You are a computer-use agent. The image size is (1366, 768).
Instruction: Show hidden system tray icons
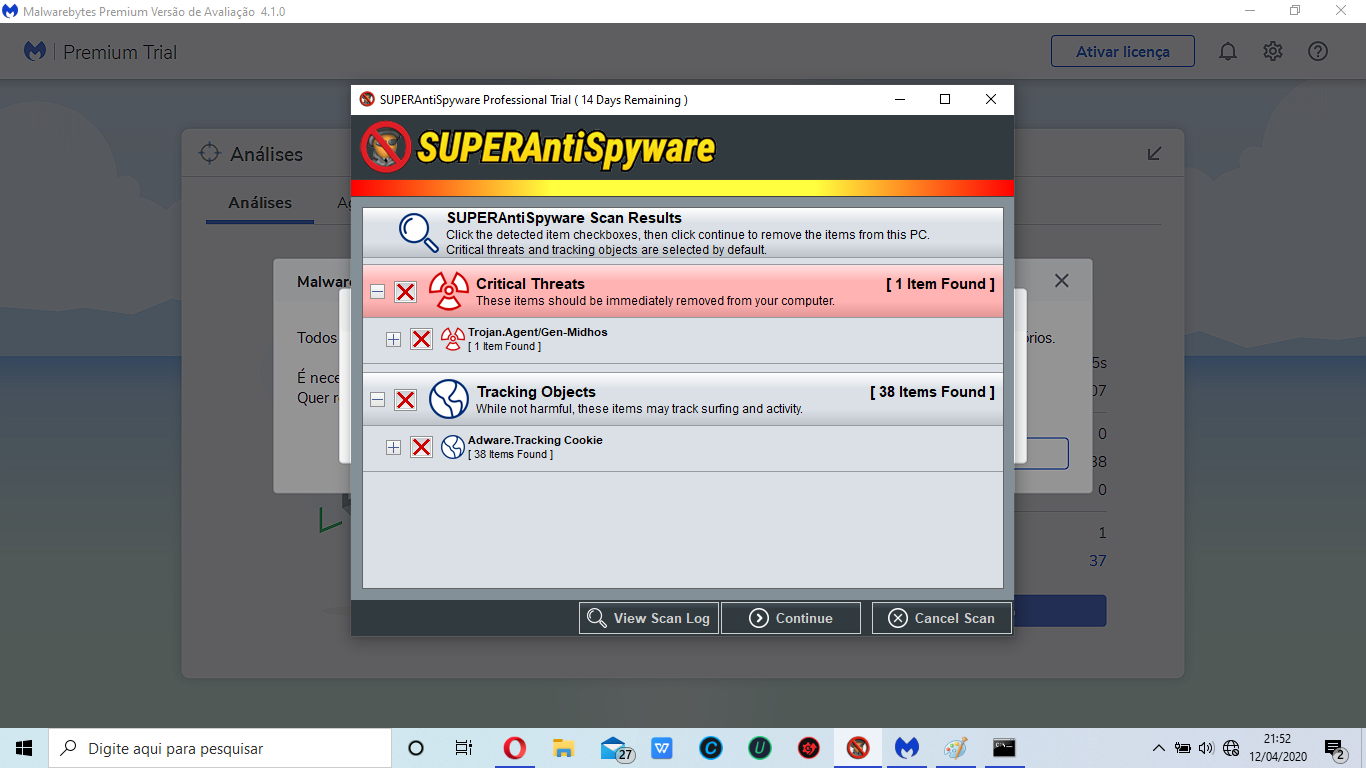(x=1159, y=748)
